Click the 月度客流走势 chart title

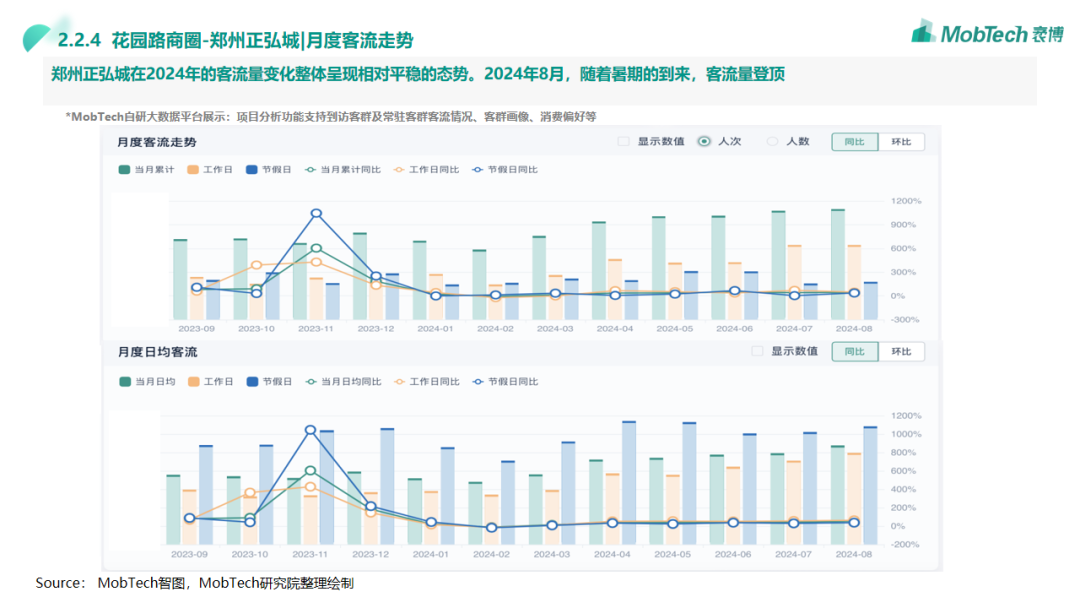point(157,142)
